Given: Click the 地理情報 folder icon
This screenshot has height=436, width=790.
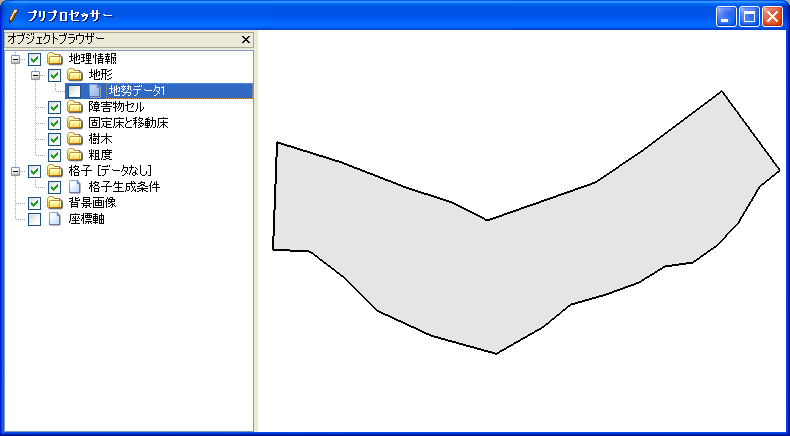Looking at the screenshot, I should click(x=54, y=59).
